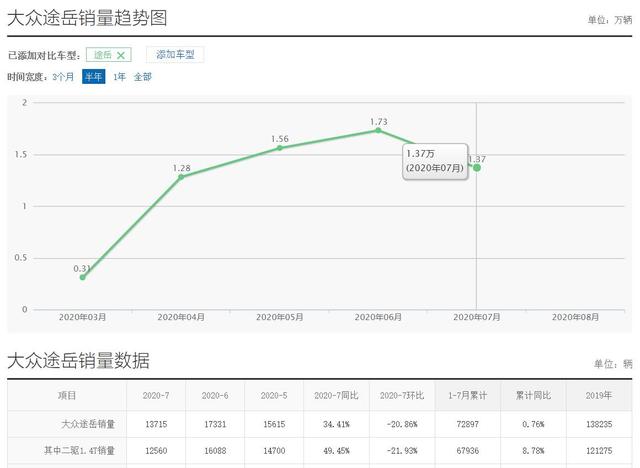Click the 1.56 data point for 2020年05月
The image size is (640, 468).
(x=280, y=148)
